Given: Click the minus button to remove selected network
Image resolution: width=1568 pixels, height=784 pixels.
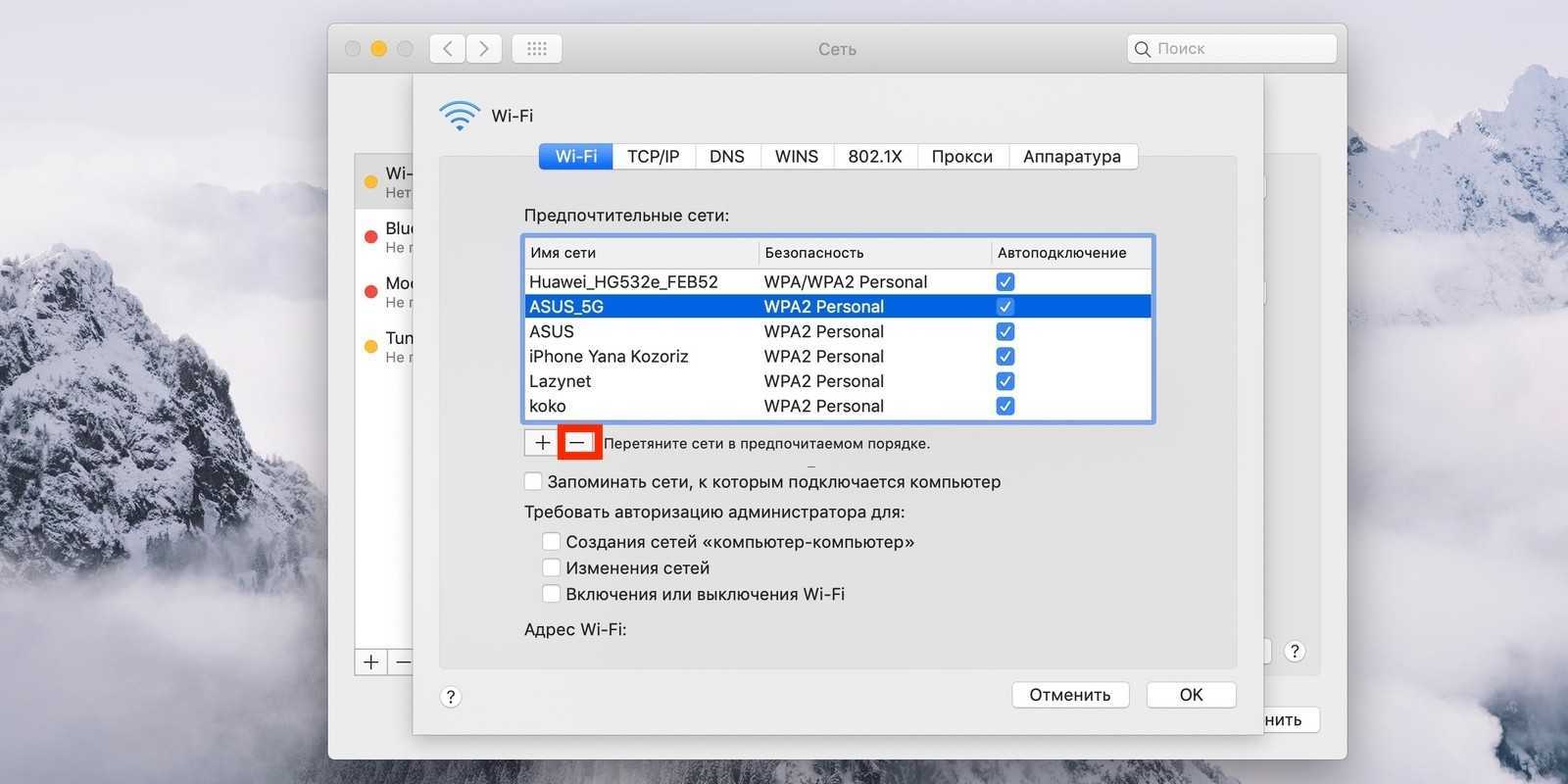Looking at the screenshot, I should tap(578, 443).
